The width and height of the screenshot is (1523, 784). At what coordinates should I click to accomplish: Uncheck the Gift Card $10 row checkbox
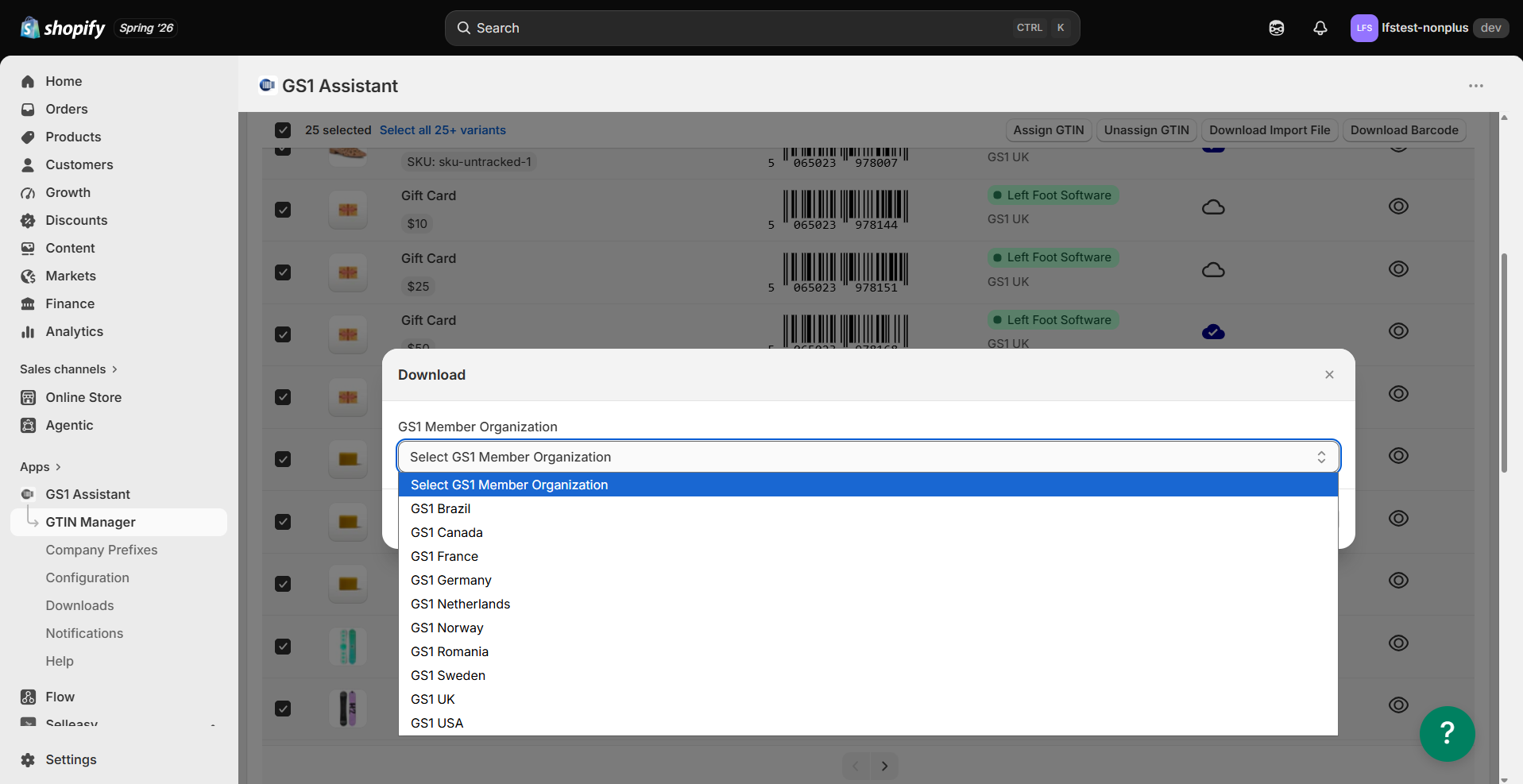(283, 210)
